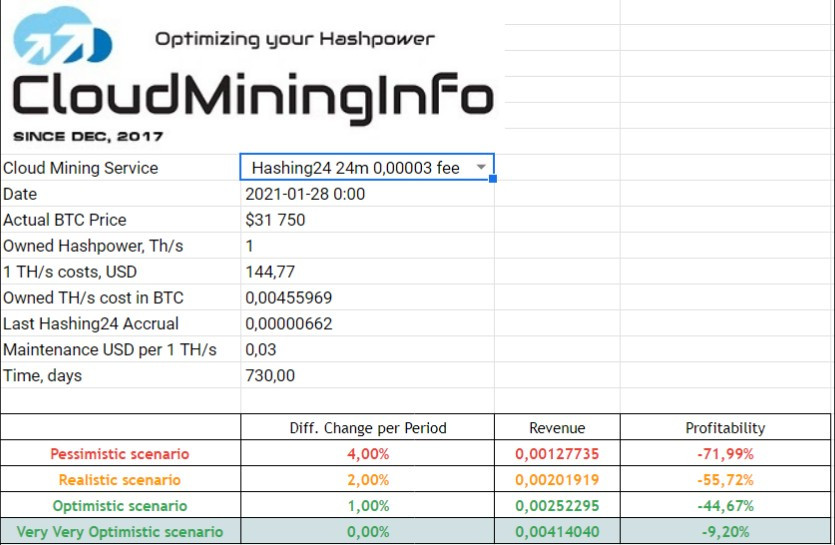
Task: Click the 'Revenue' column header
Action: pyautogui.click(x=557, y=428)
